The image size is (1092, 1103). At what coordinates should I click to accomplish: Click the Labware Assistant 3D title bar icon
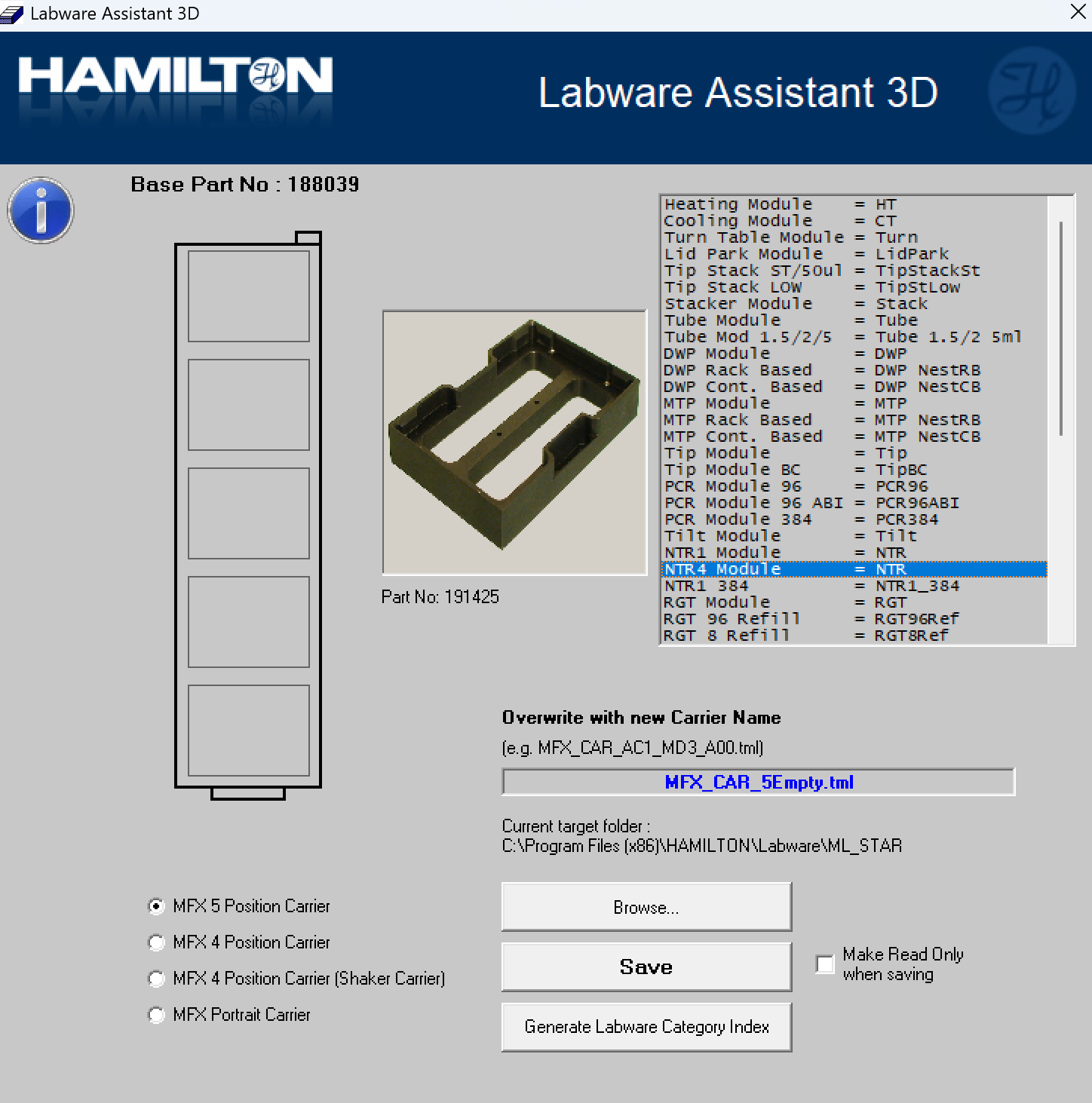(12, 14)
